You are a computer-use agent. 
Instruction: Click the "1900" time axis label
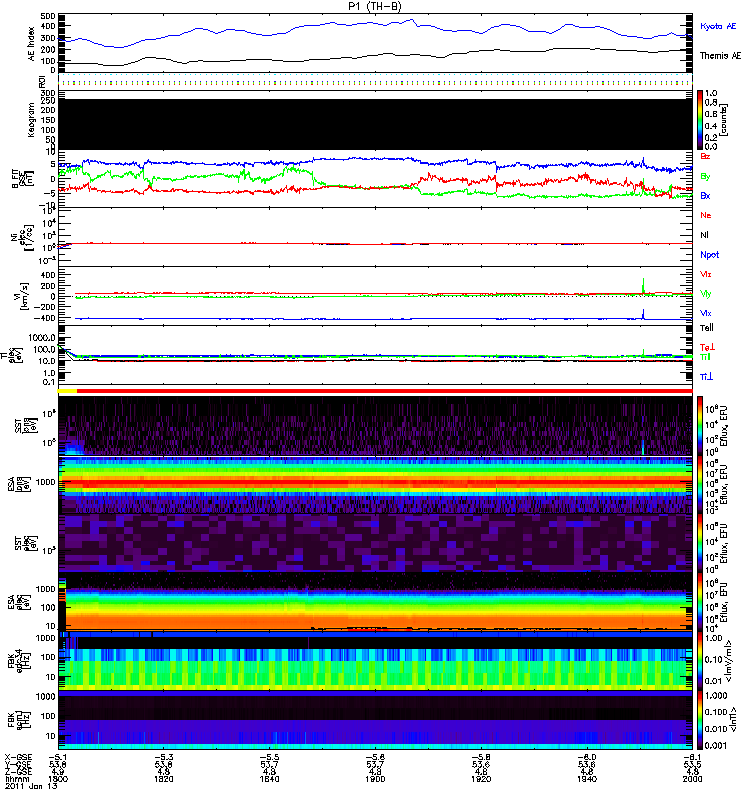tap(375, 779)
